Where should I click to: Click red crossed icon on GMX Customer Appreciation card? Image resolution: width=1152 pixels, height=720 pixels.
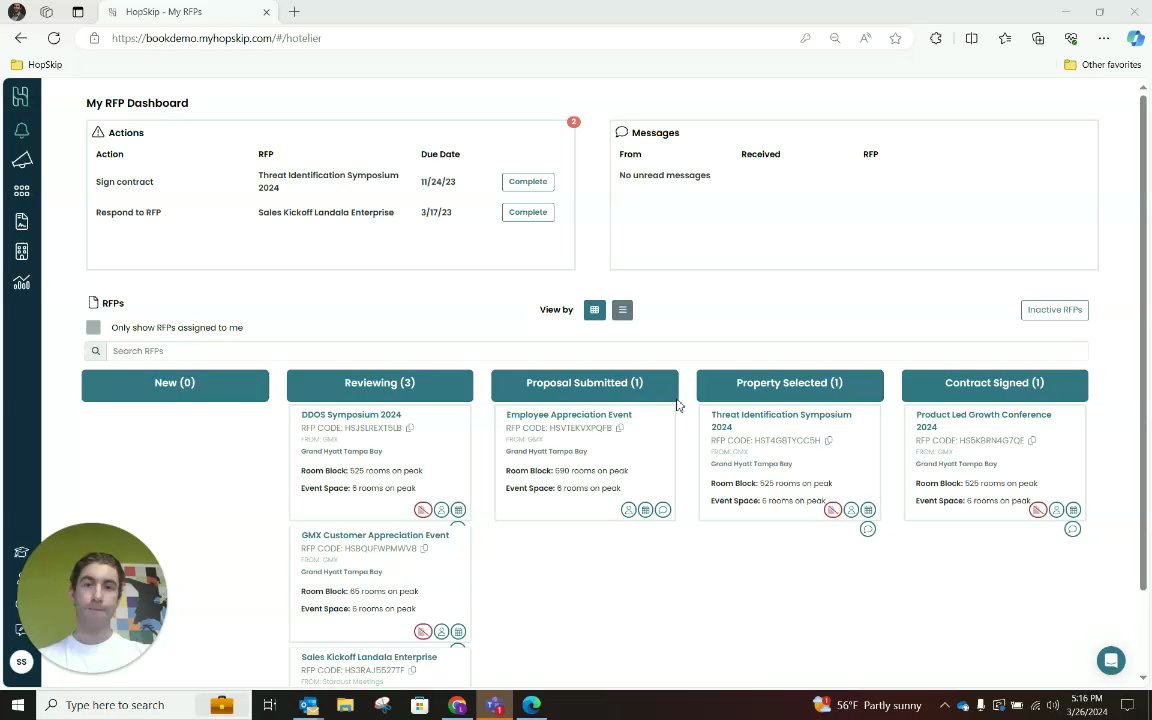point(422,631)
